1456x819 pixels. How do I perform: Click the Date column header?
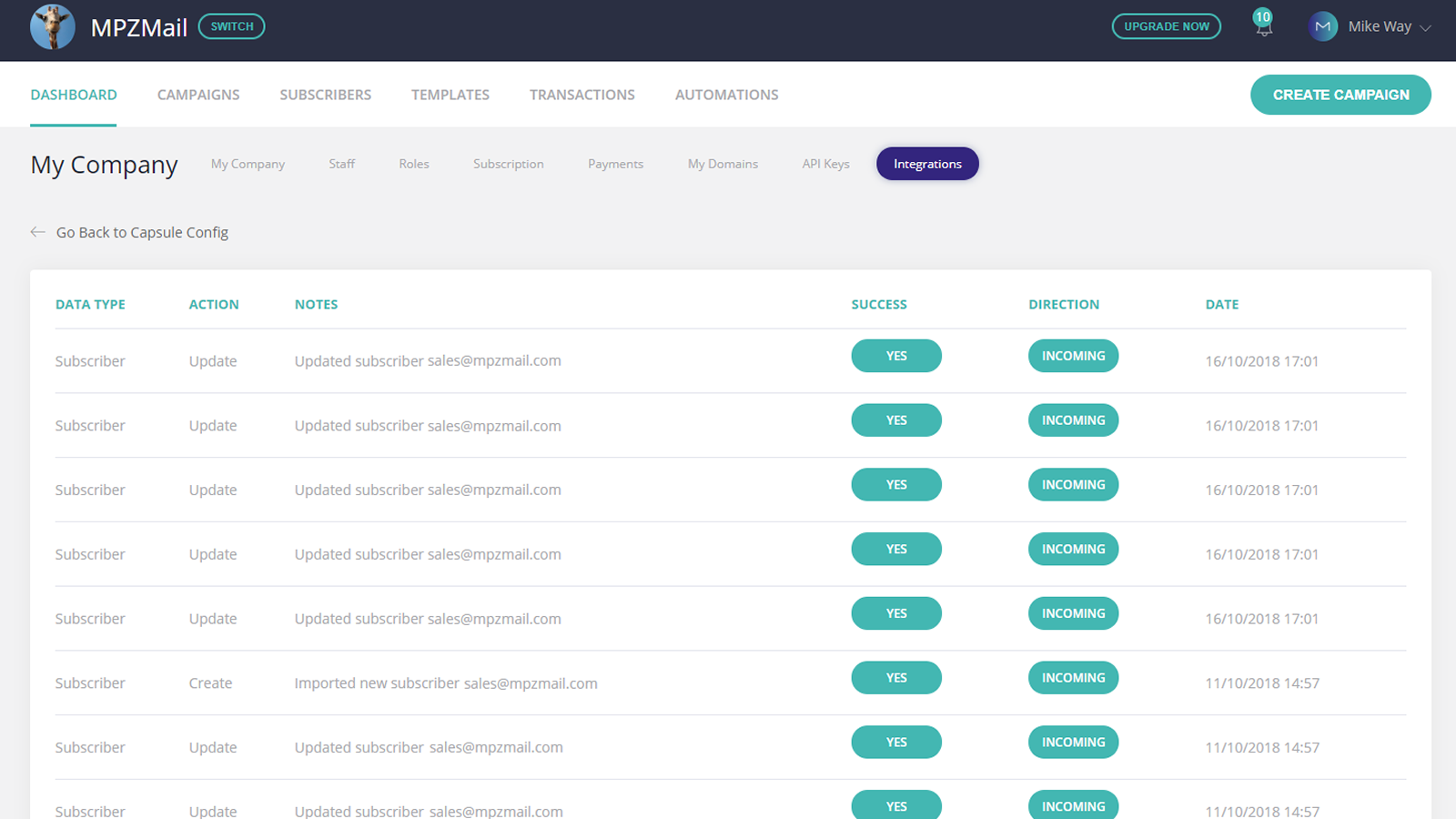point(1221,305)
